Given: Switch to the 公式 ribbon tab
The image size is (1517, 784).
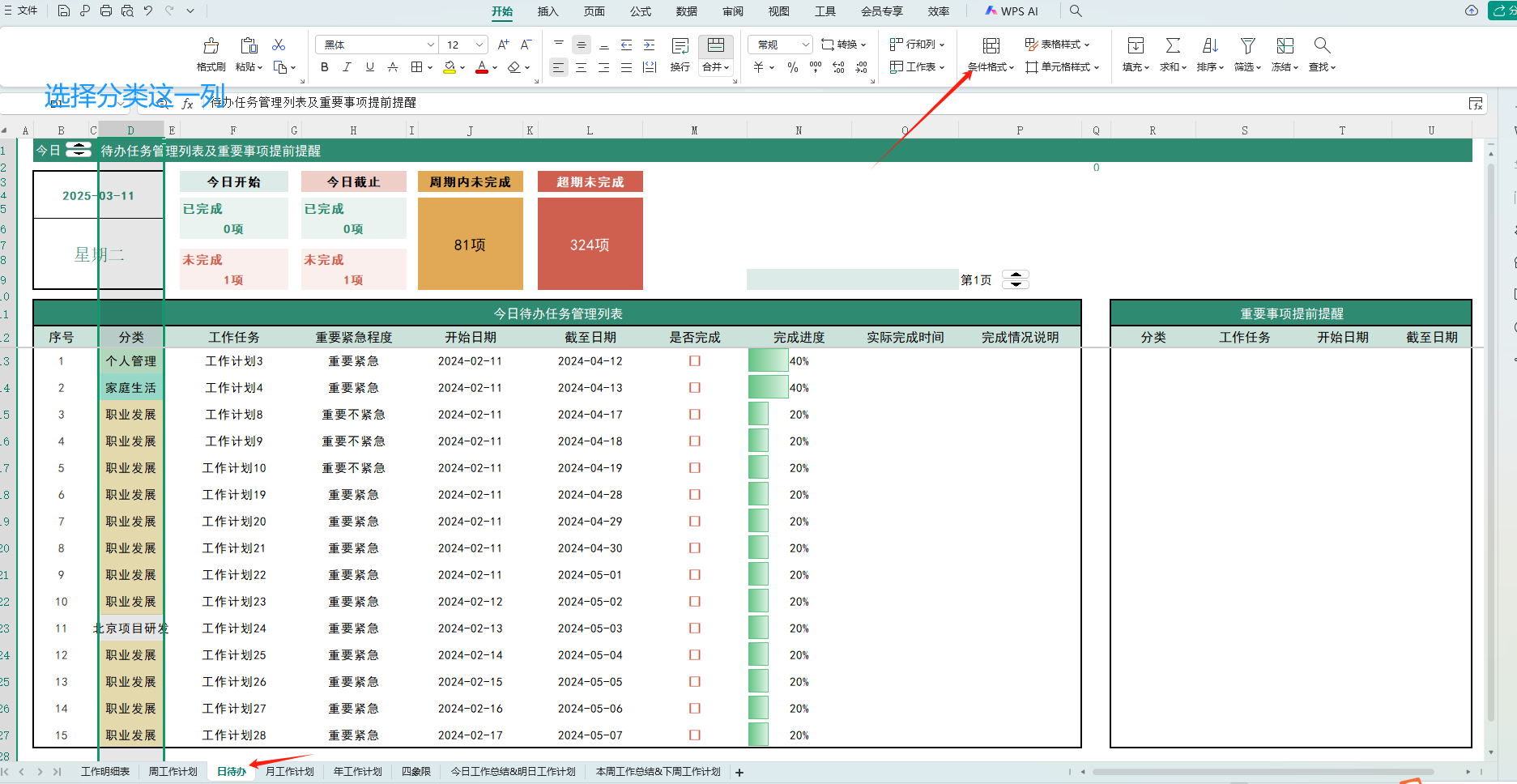Looking at the screenshot, I should point(641,11).
